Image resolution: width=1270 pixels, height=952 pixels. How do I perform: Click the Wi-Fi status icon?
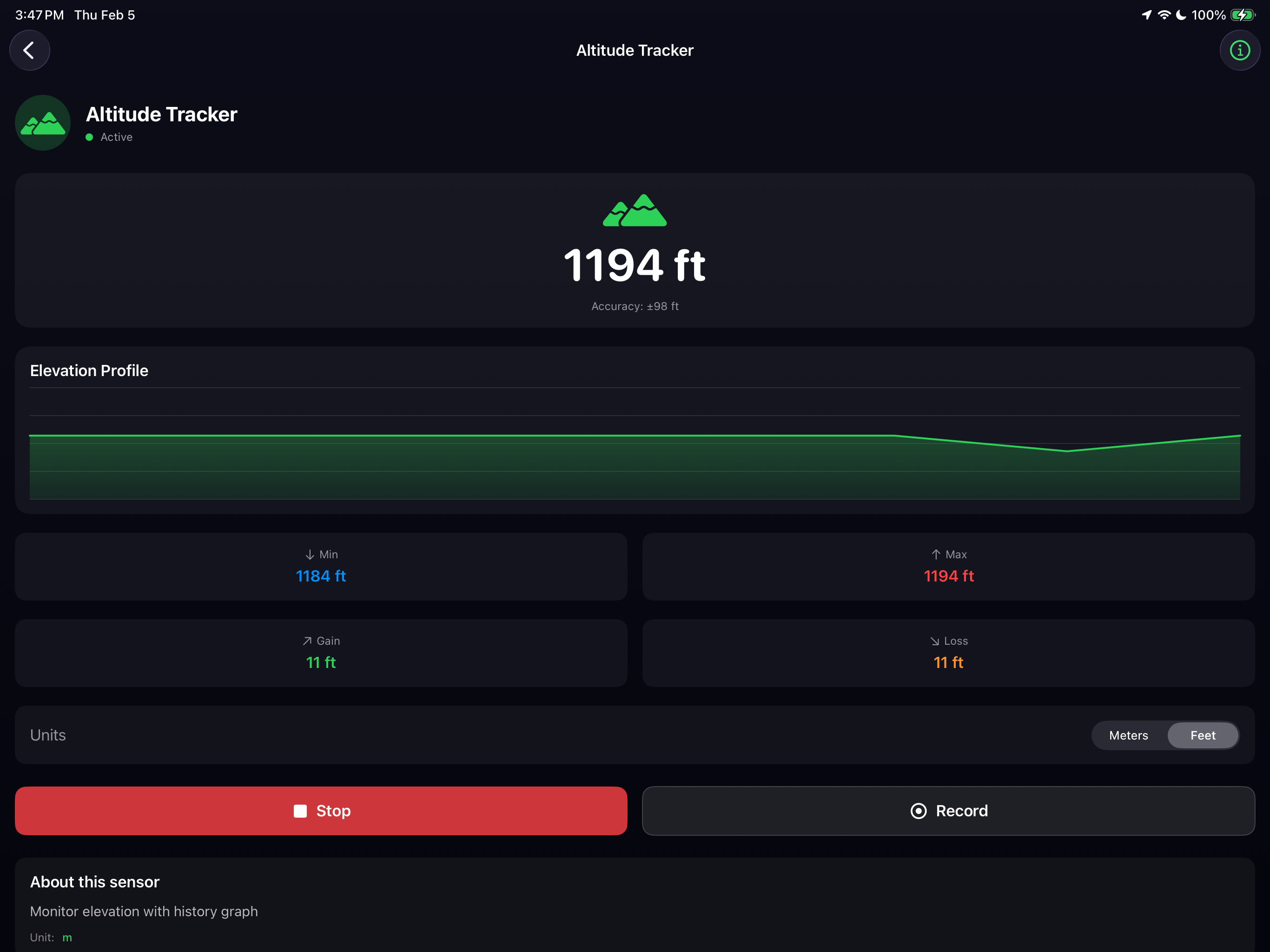tap(1164, 15)
